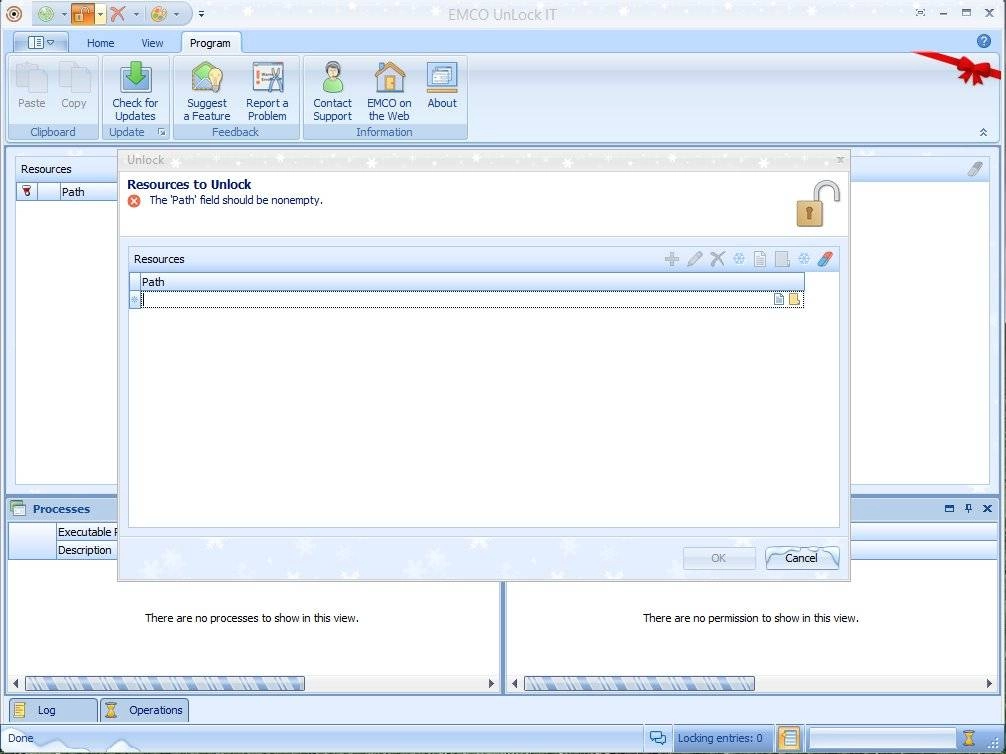Switch to the View ribbon tab
Image resolution: width=1006 pixels, height=754 pixels.
(152, 43)
